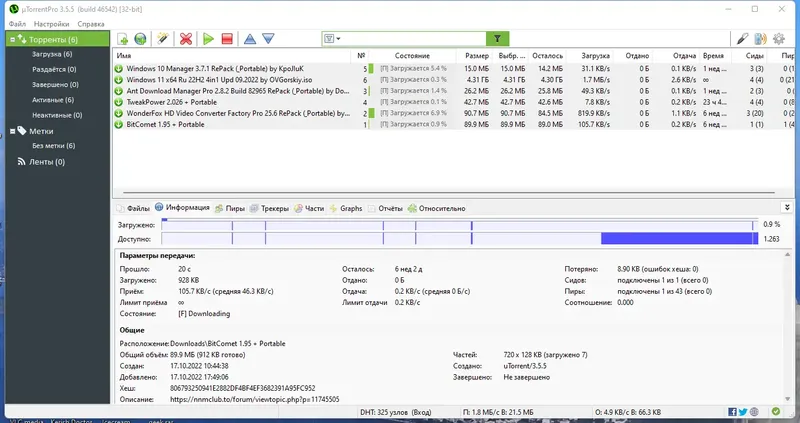Image resolution: width=800 pixels, height=423 pixels.
Task: Click status icon of TweakPower 2.026 torrent
Action: coord(118,102)
